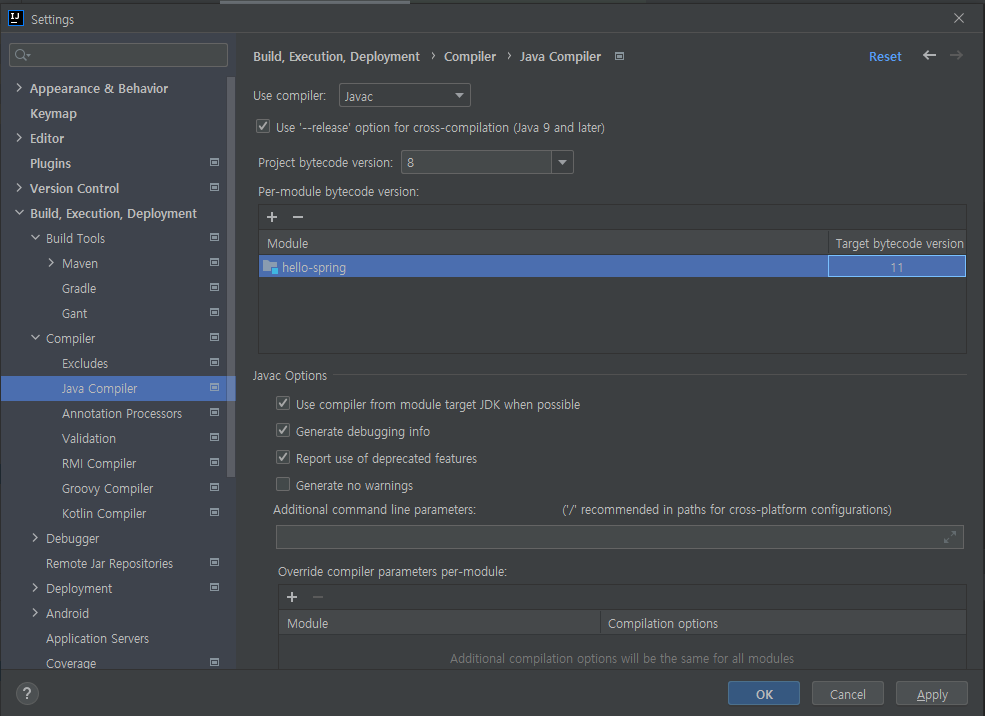This screenshot has width=985, height=716.
Task: Open Application Servers settings
Action: pyautogui.click(x=97, y=638)
